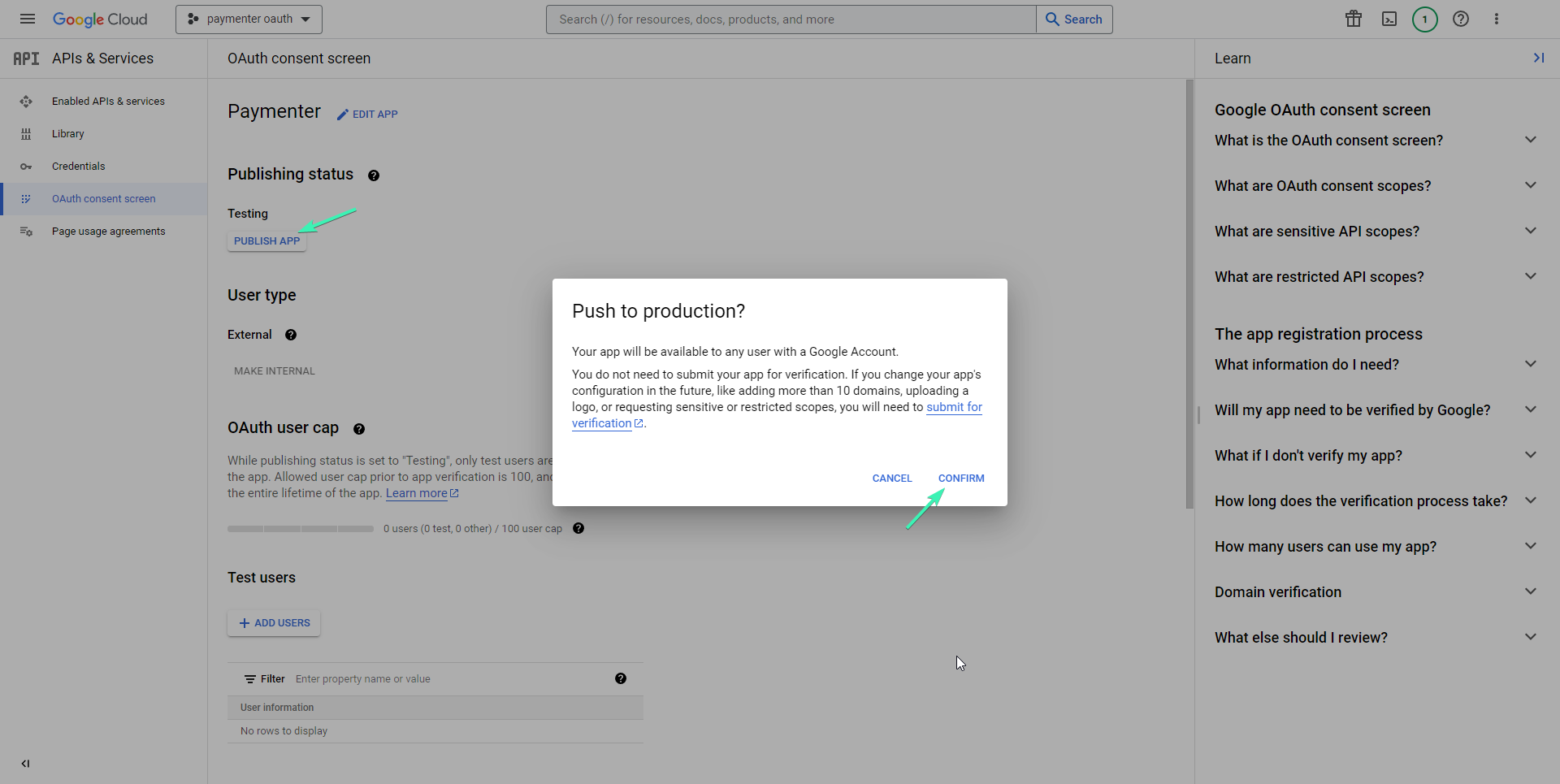The width and height of the screenshot is (1560, 784).
Task: Open the navigation hamburger menu
Action: pos(27,19)
